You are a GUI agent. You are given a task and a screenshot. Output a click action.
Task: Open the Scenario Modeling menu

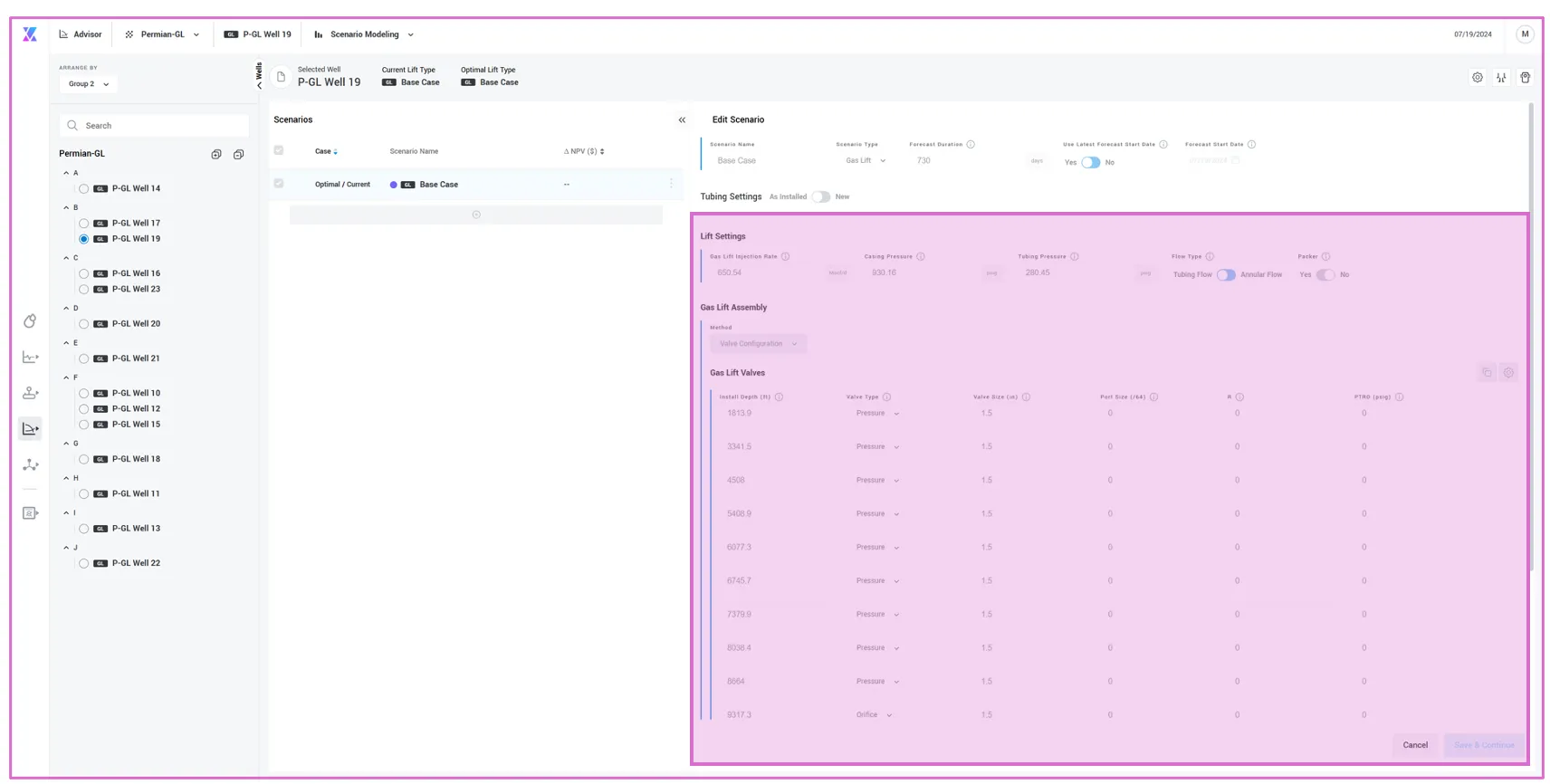click(x=364, y=34)
